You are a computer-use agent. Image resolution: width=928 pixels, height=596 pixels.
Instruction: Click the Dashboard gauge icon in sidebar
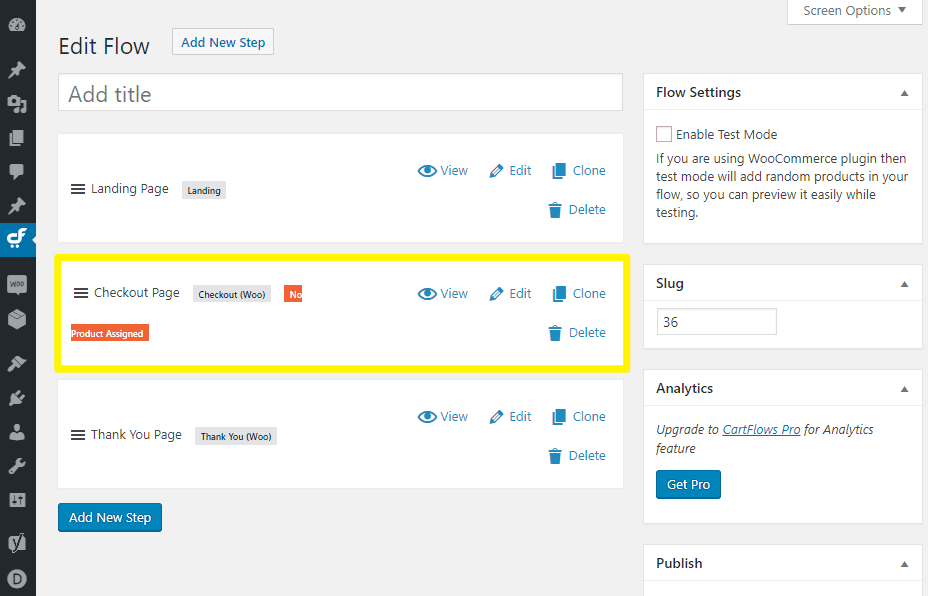pos(17,24)
